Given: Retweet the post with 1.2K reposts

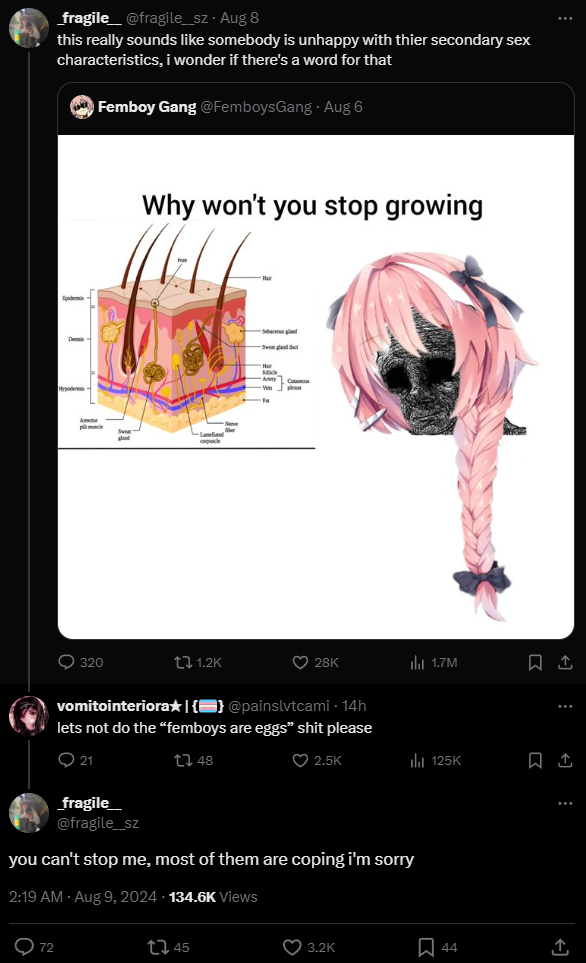Looking at the screenshot, I should (x=197, y=662).
